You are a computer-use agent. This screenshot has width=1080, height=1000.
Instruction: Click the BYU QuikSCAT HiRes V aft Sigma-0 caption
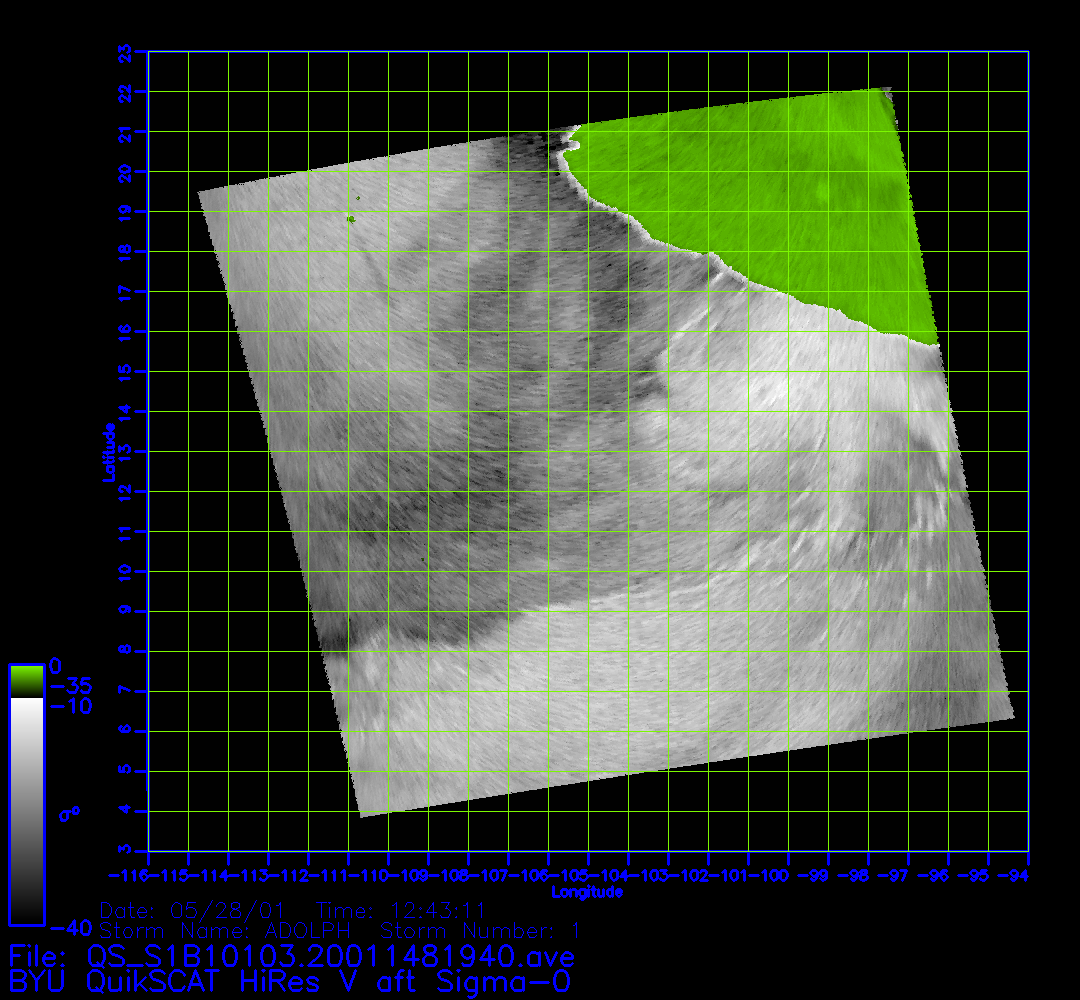coord(291,980)
